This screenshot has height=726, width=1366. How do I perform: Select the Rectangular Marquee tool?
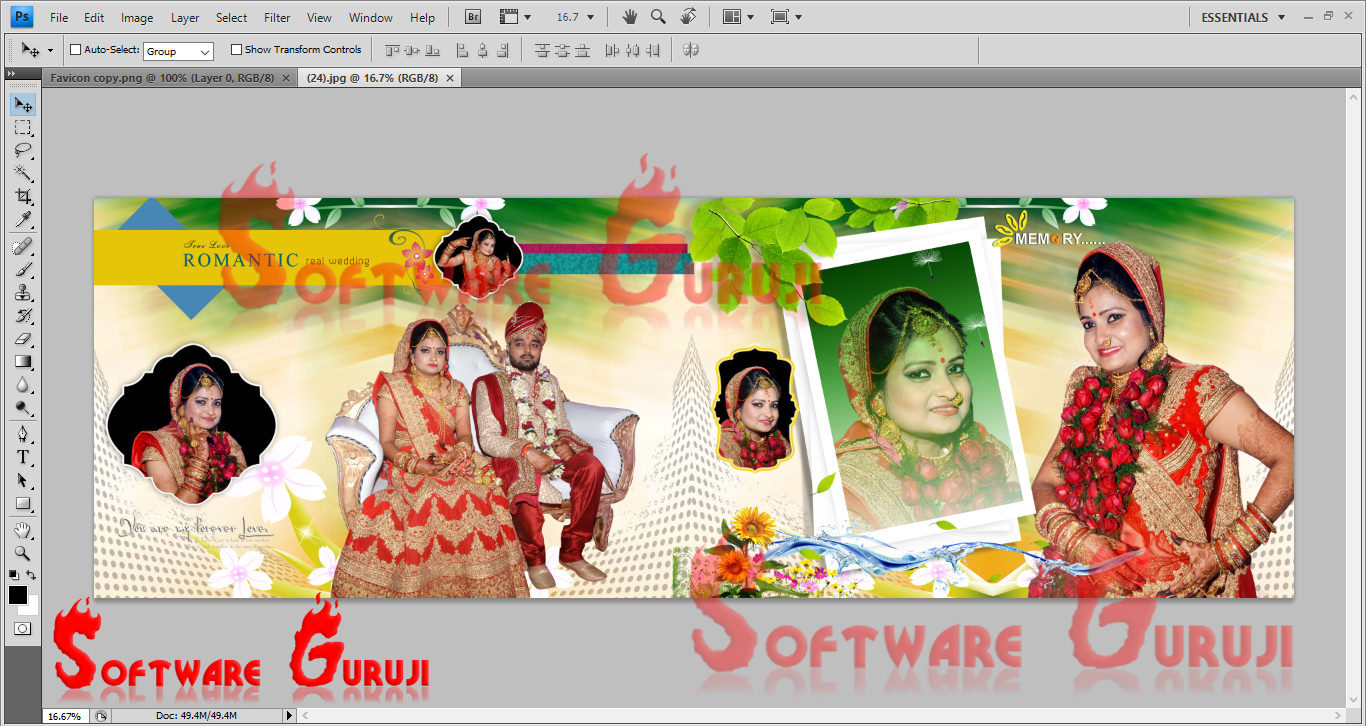(23, 128)
